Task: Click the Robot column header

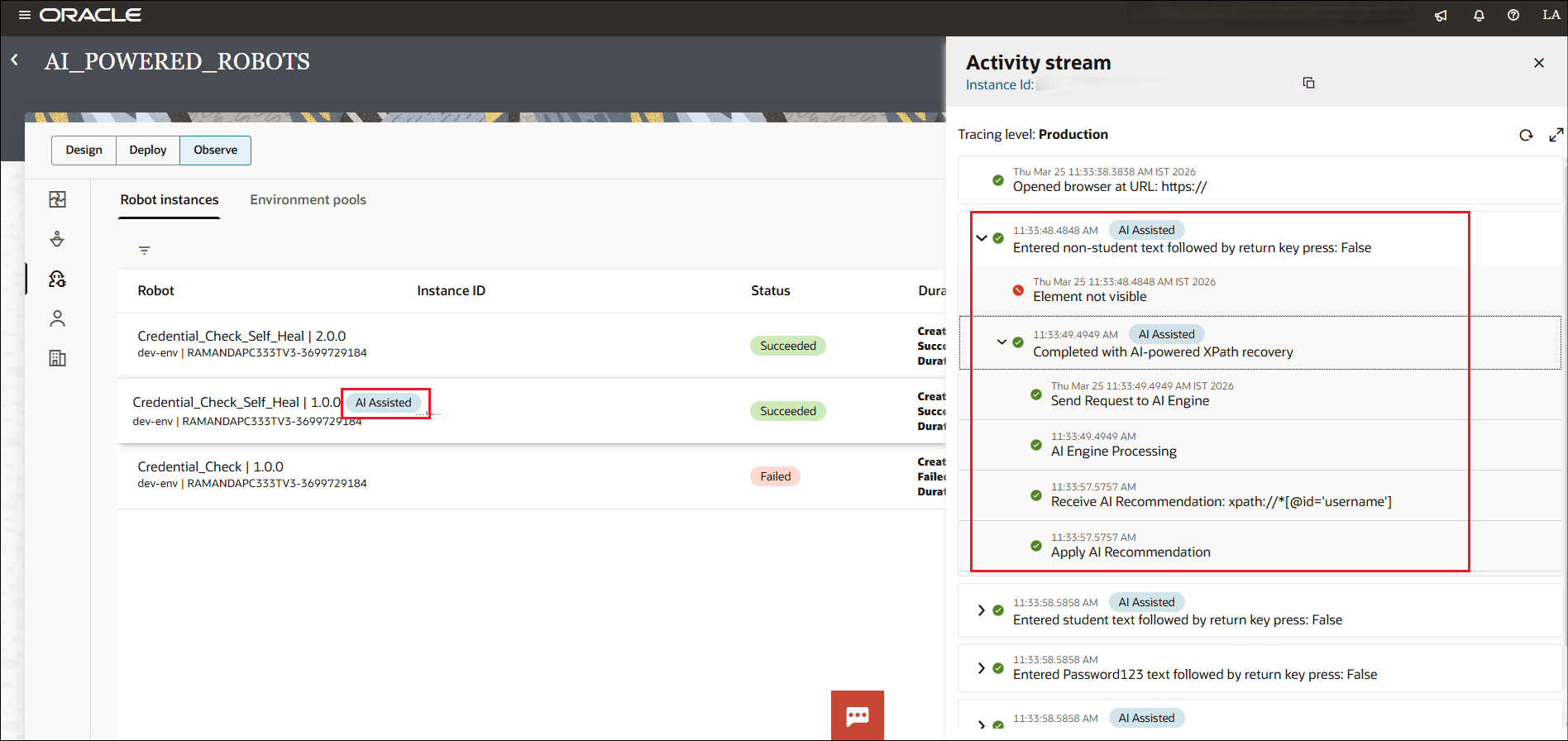Action: coord(155,290)
